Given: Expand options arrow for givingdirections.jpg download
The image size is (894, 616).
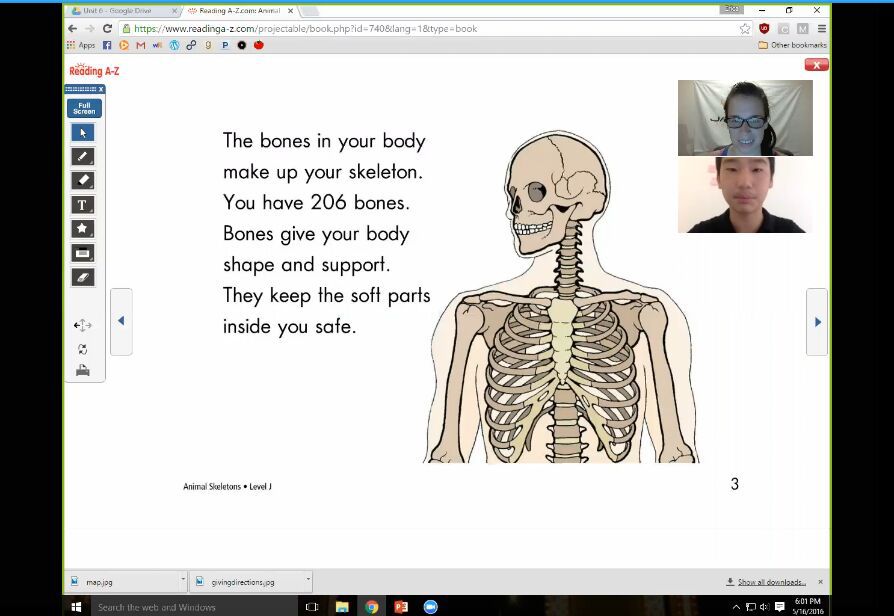Looking at the screenshot, I should coord(308,579).
